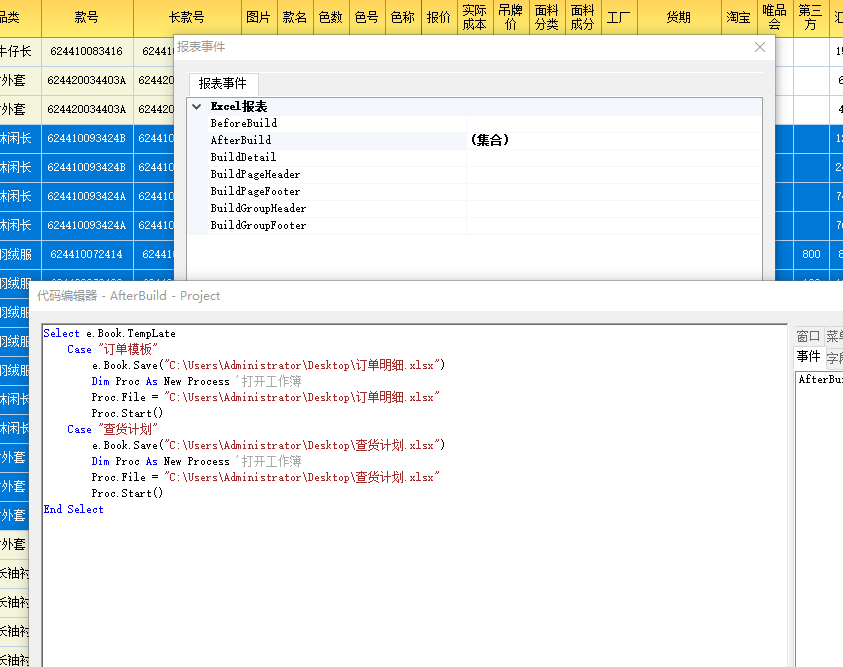
Task: Click the 报价 column header
Action: [x=439, y=18]
